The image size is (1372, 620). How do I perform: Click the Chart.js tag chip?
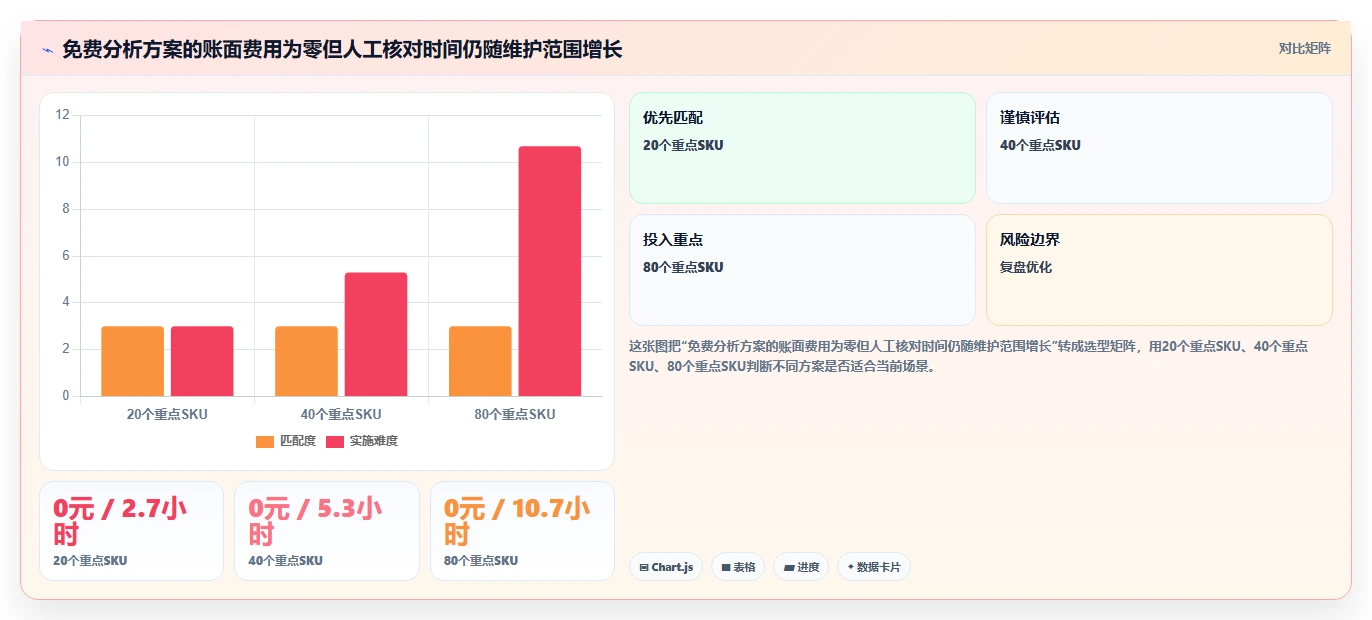666,567
